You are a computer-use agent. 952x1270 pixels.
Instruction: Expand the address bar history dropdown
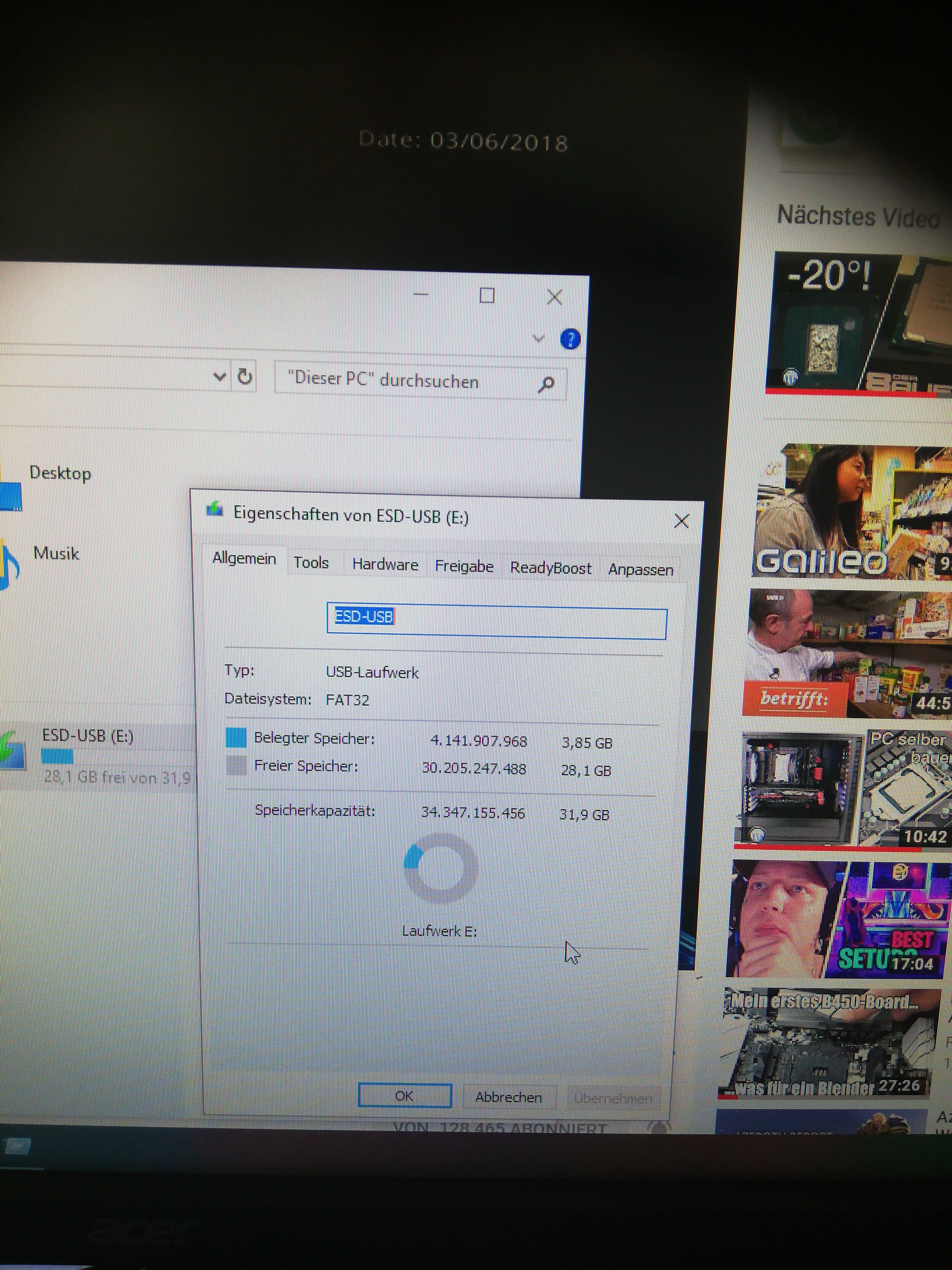click(219, 377)
